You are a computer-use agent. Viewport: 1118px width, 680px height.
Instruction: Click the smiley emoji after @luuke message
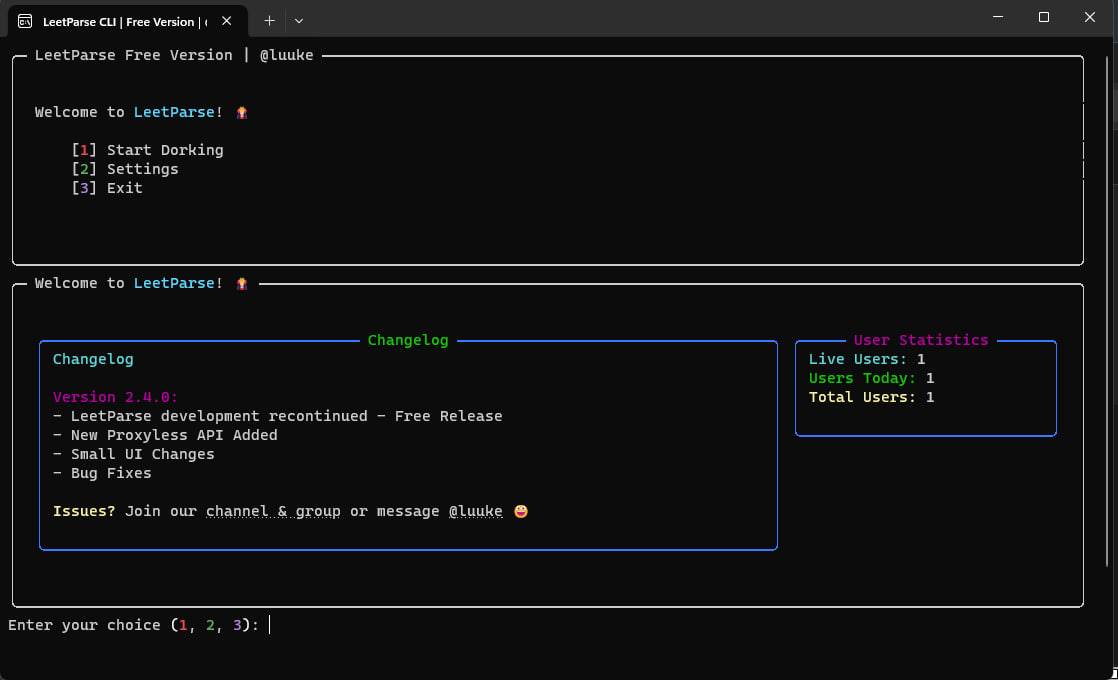point(521,512)
